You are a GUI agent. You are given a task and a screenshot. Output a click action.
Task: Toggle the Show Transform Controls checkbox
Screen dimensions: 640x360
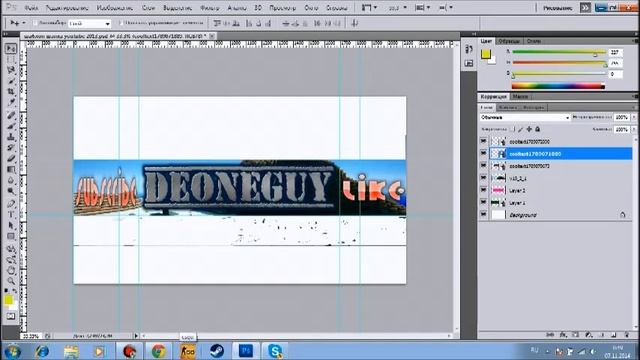coord(121,23)
